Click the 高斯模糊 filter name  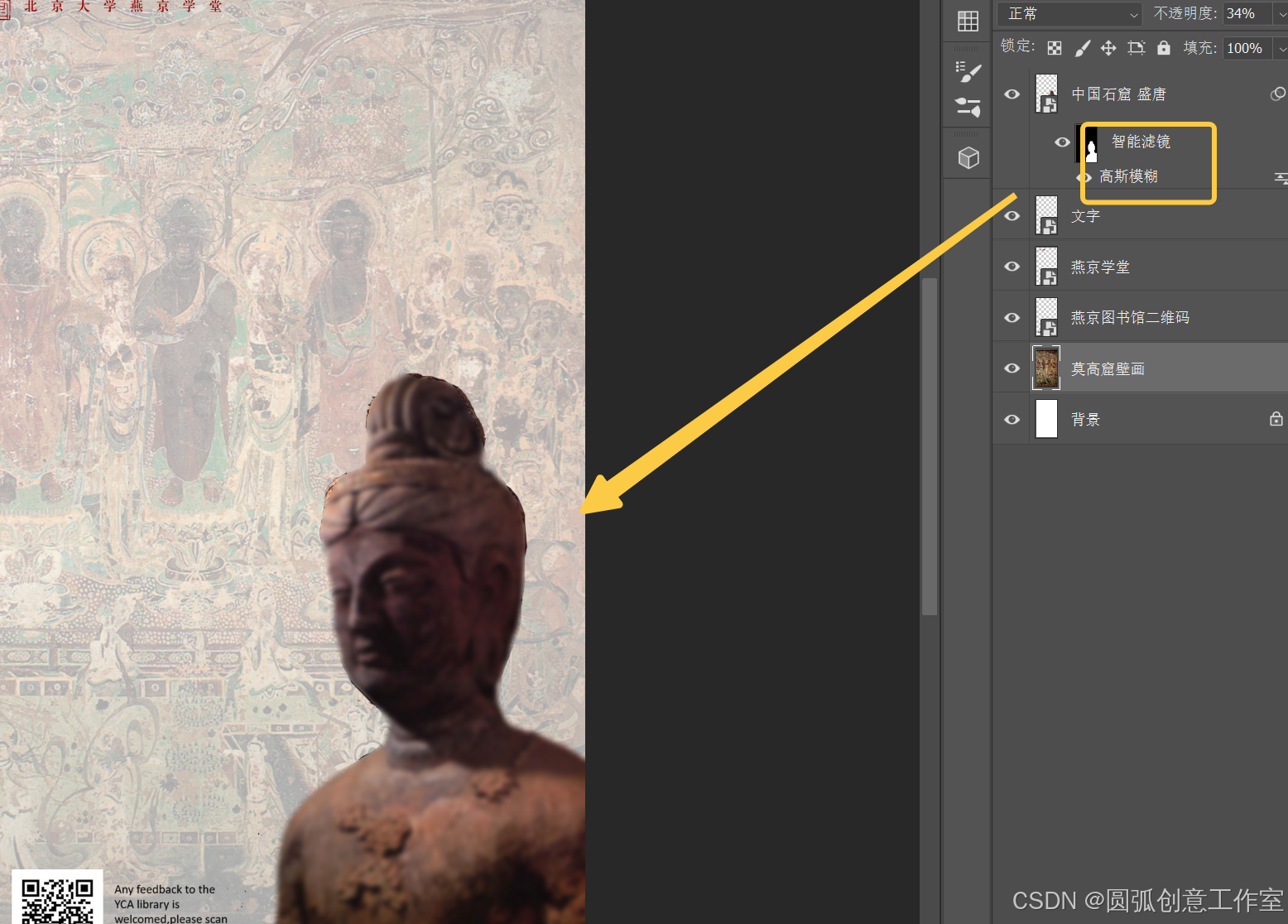(1128, 176)
